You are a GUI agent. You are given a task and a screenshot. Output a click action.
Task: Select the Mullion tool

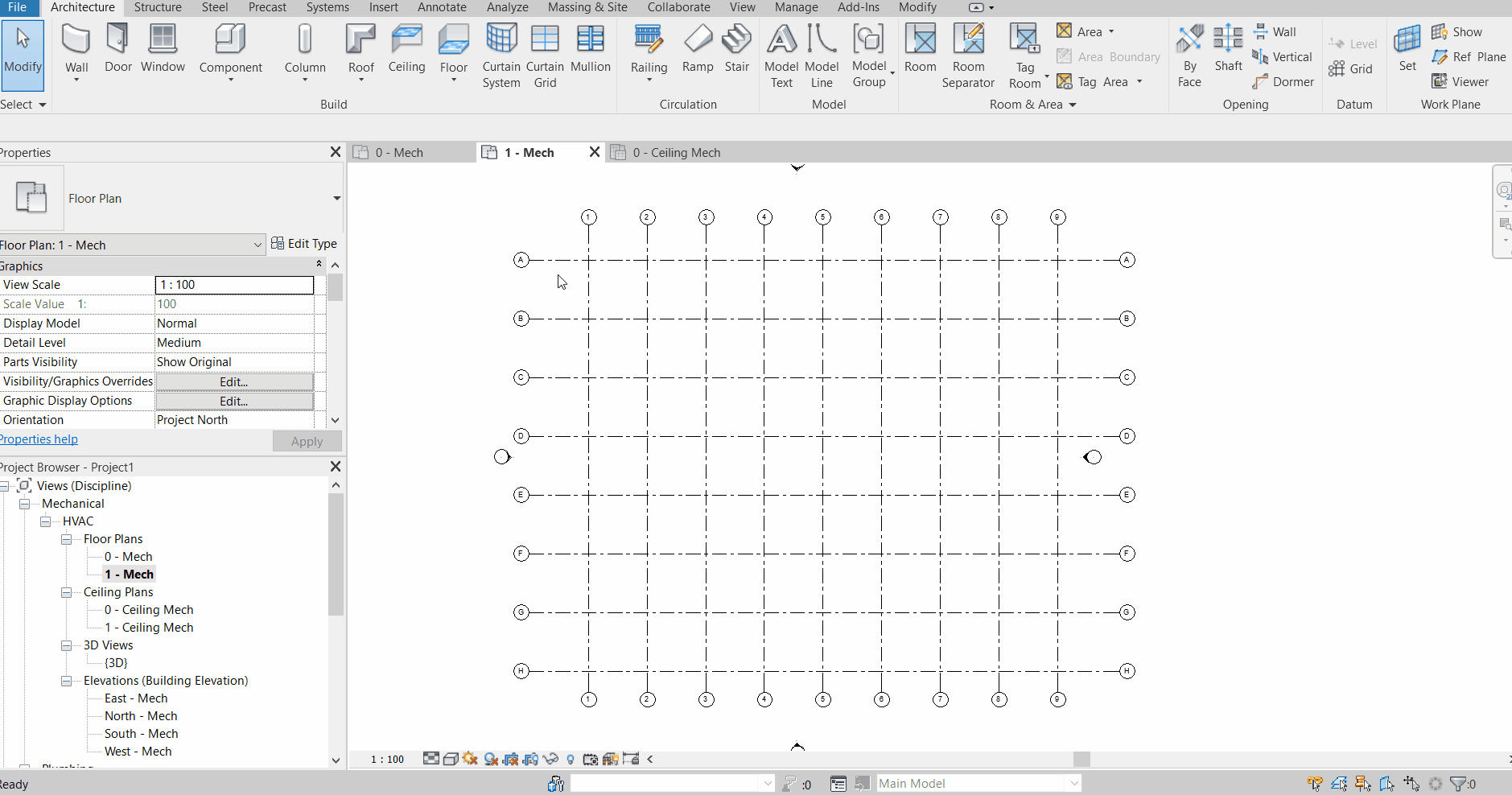click(x=591, y=48)
